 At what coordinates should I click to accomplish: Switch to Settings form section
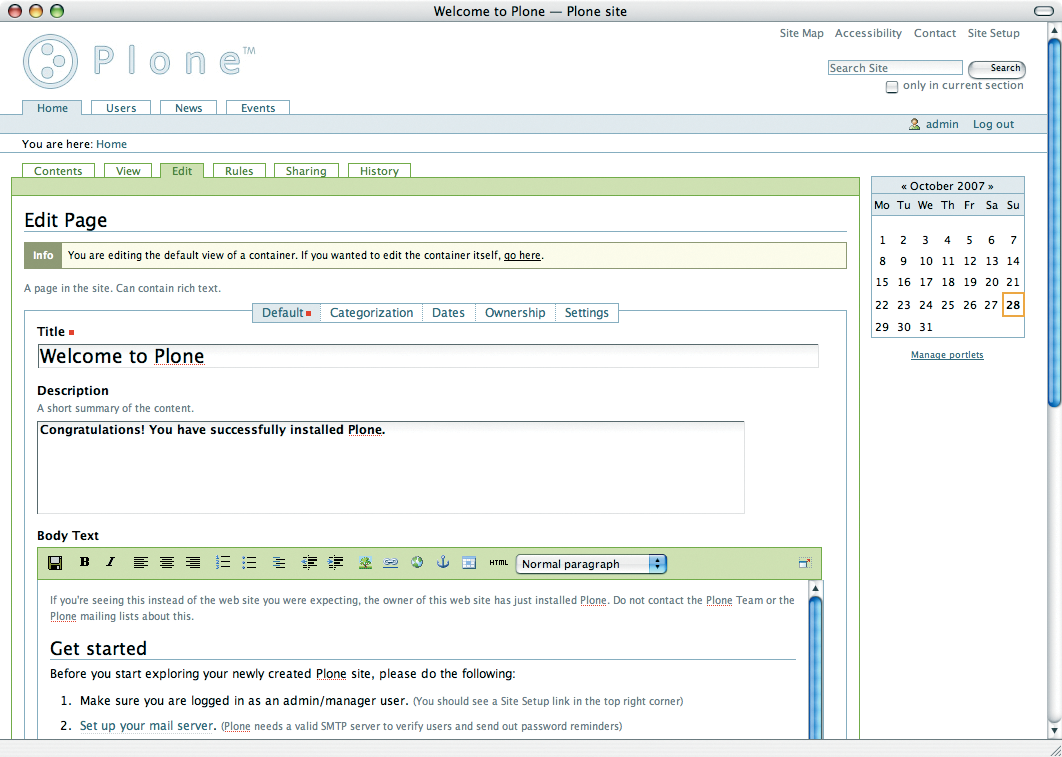587,313
